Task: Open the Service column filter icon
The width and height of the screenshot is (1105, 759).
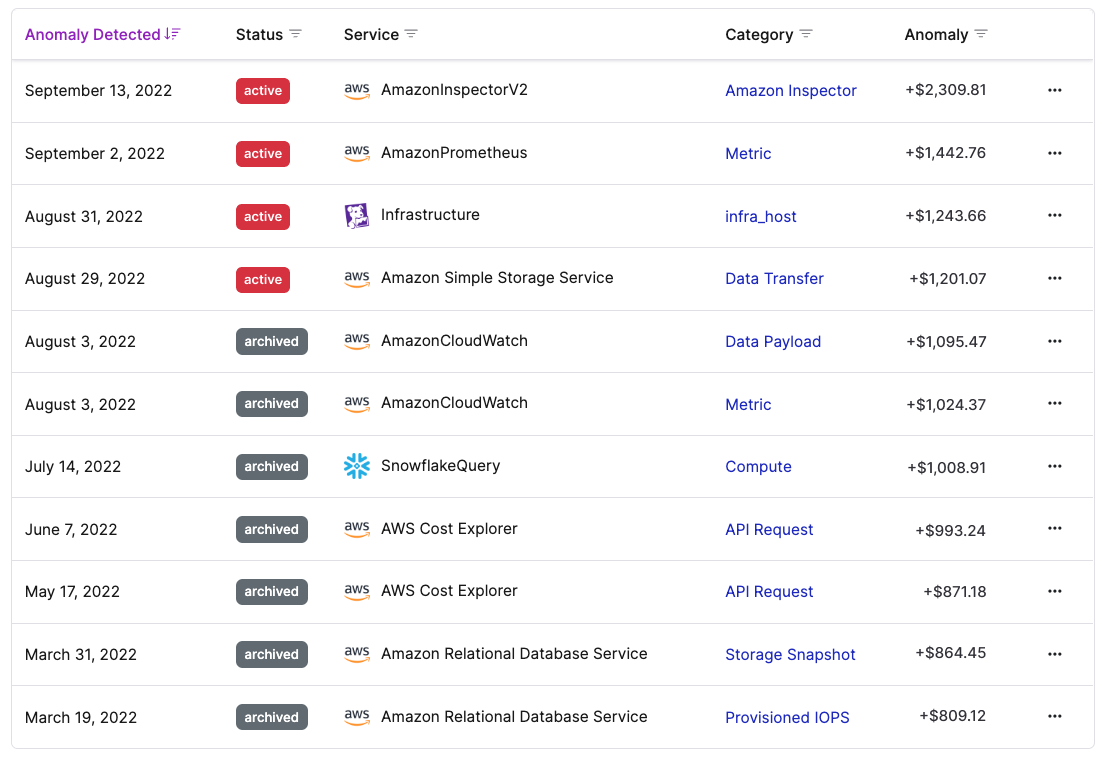Action: pyautogui.click(x=412, y=34)
